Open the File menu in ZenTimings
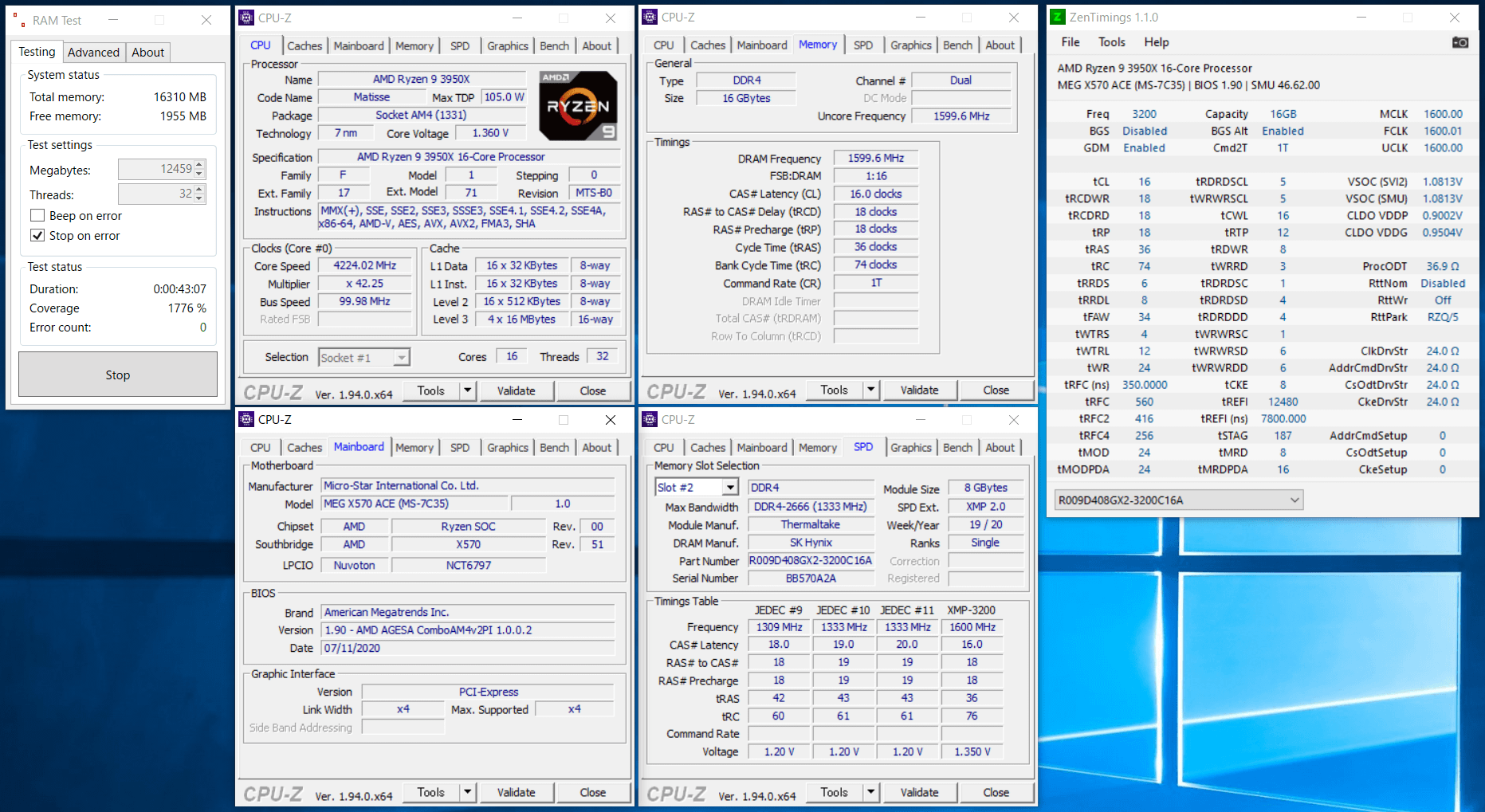Viewport: 1485px width, 812px height. pos(1071,42)
